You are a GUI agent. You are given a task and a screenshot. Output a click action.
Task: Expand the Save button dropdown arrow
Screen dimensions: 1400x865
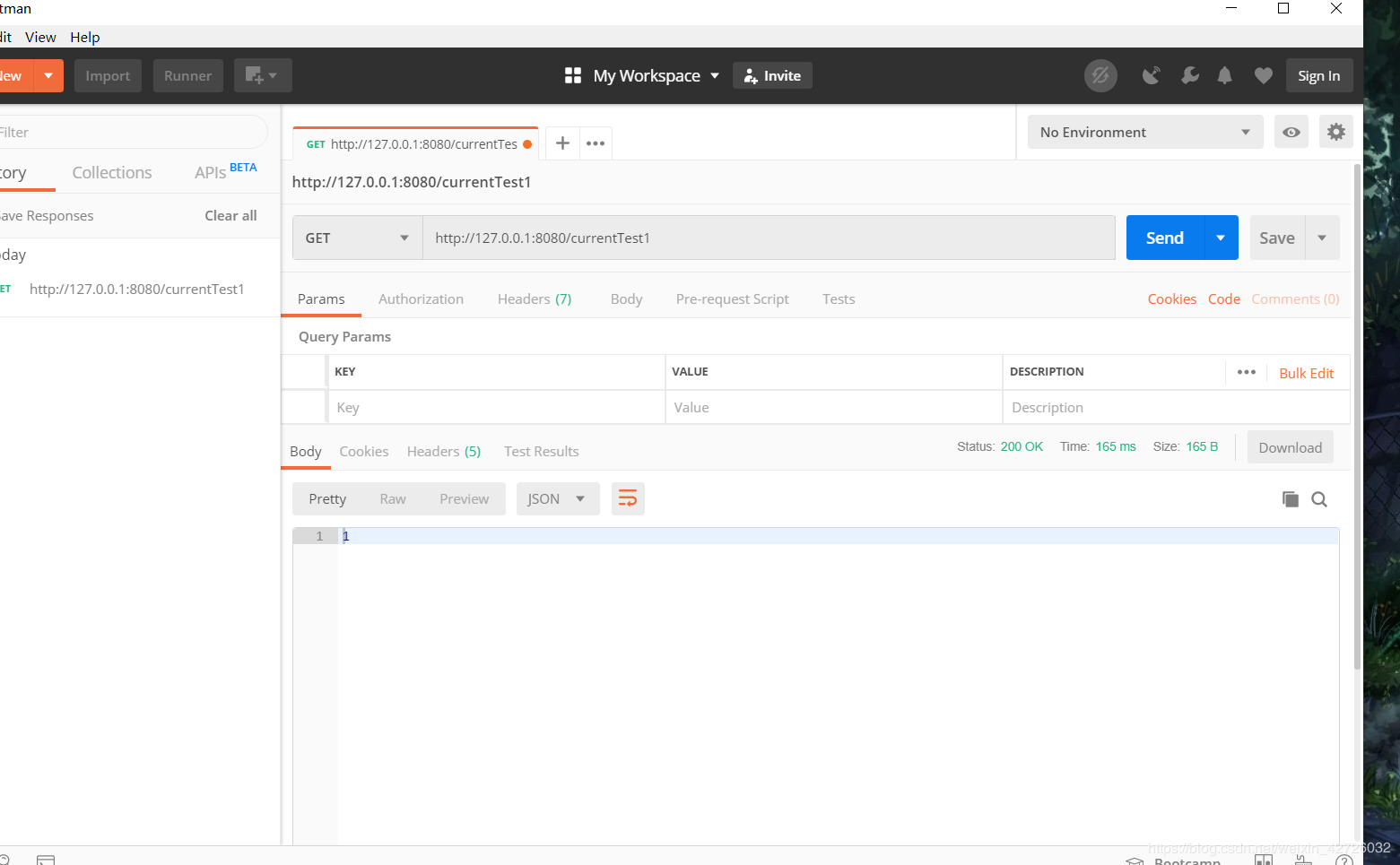(1322, 238)
